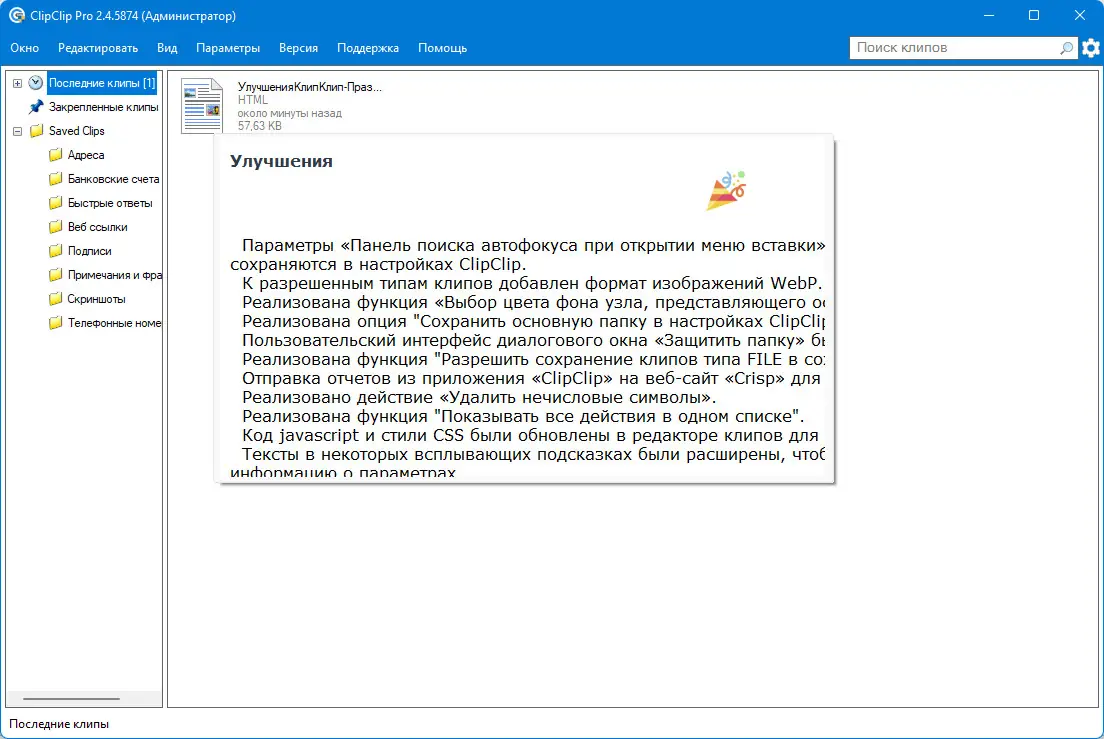Click the HTML document clip icon

pos(202,106)
